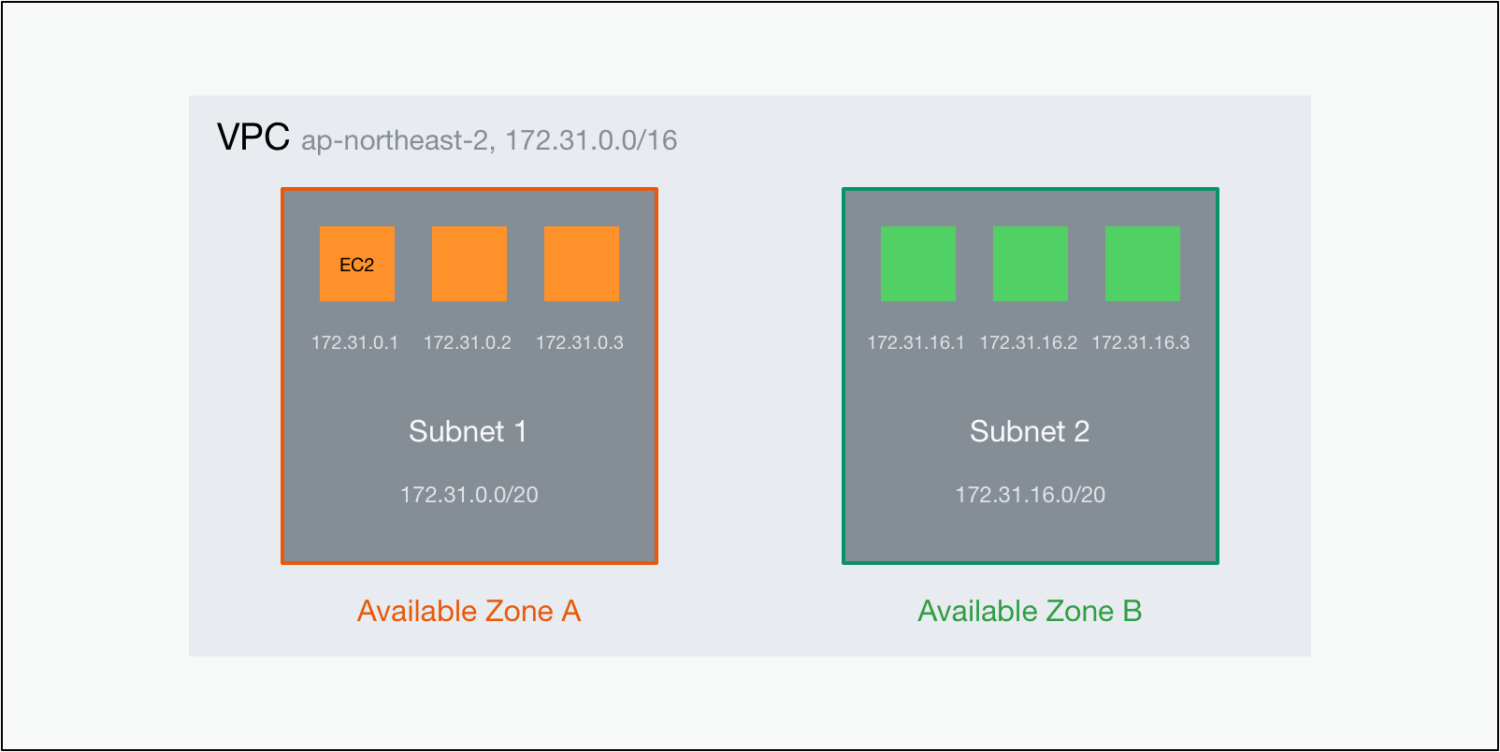Select the orange instance above 172.31.0.2

(469, 263)
